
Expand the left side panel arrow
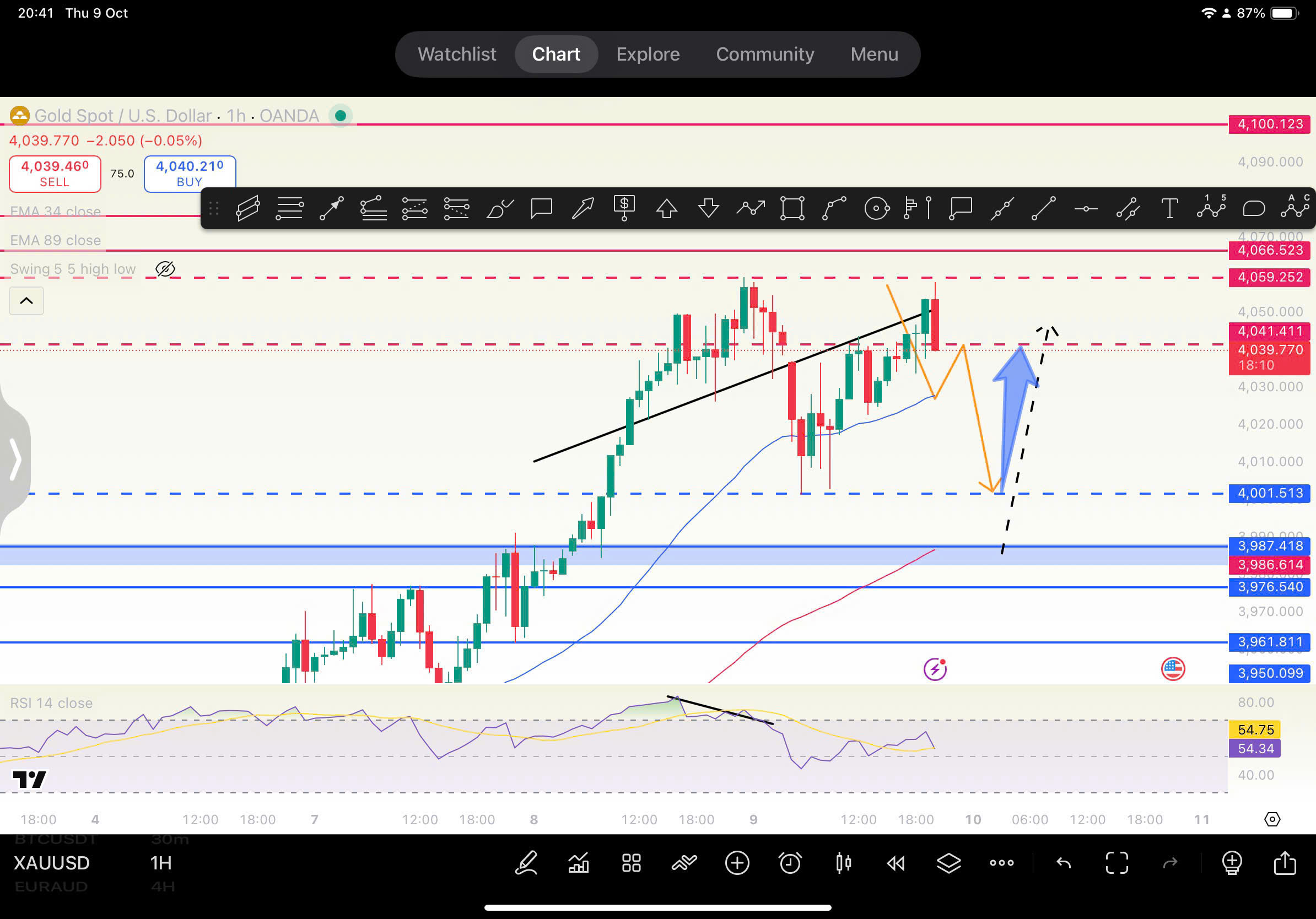point(15,459)
